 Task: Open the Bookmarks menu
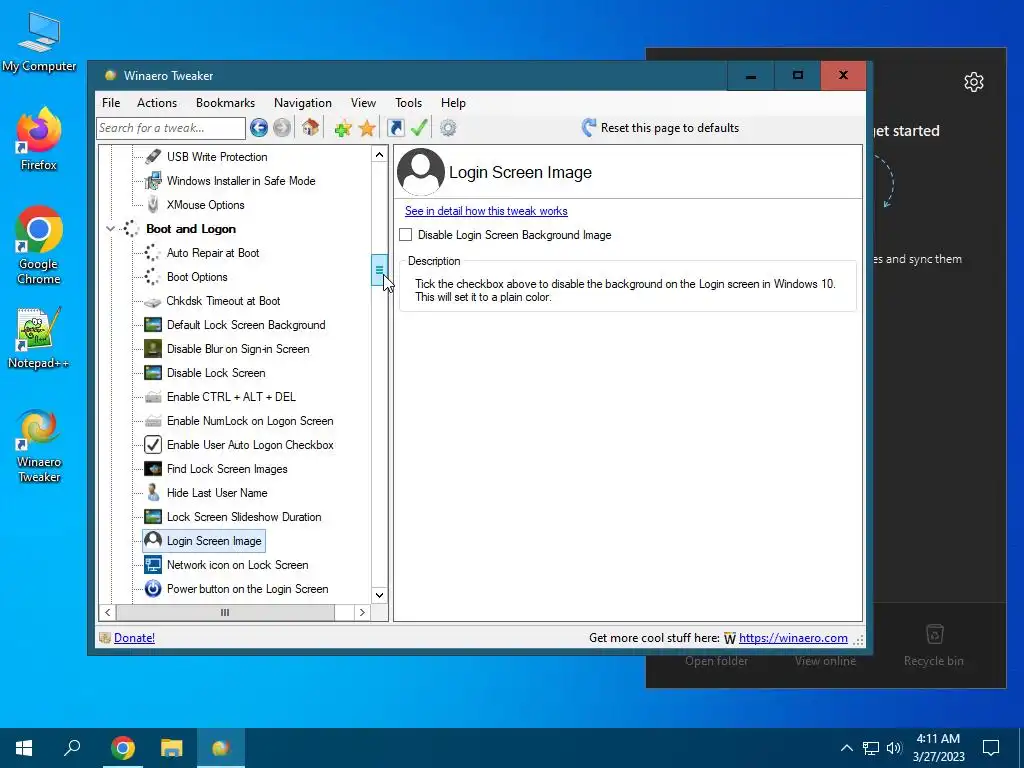pos(225,103)
